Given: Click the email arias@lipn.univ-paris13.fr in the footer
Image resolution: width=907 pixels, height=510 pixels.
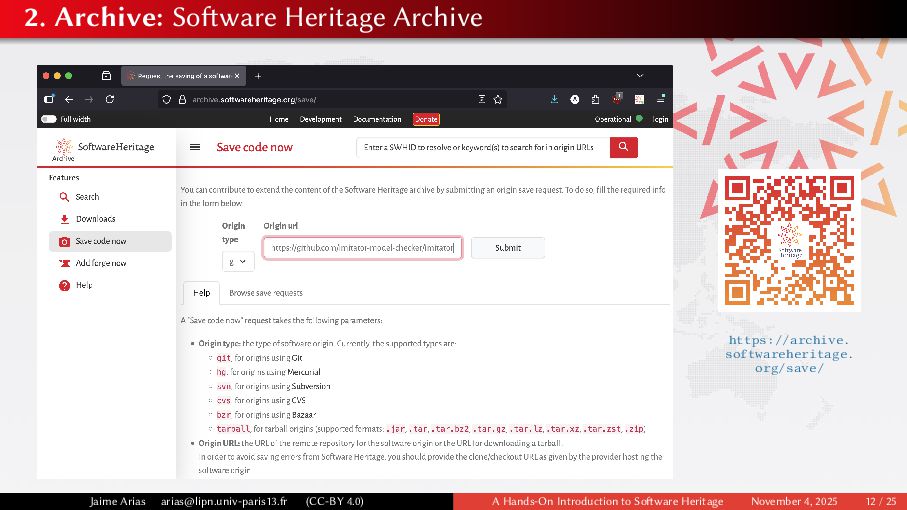Looking at the screenshot, I should tap(224, 501).
